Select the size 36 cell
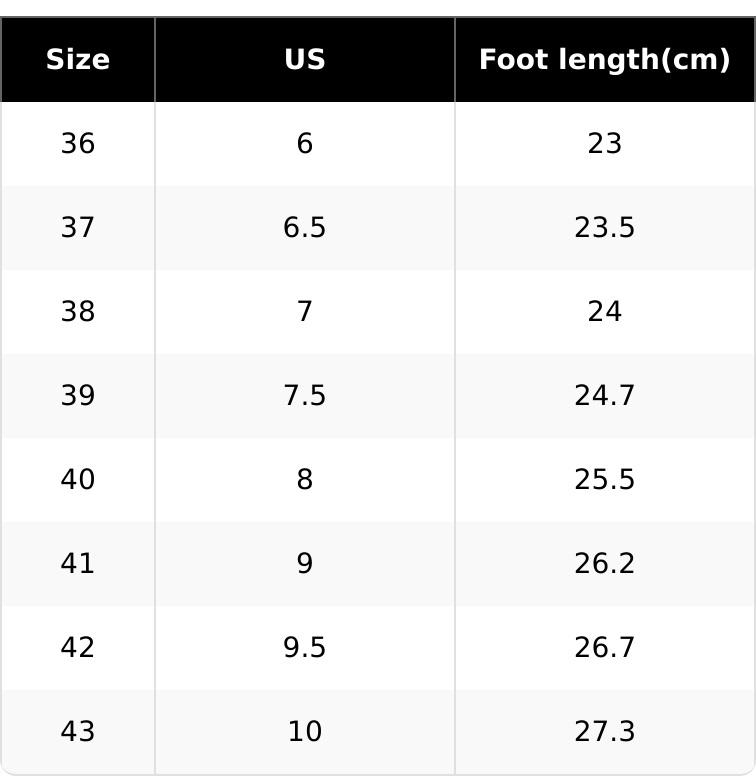This screenshot has height=776, width=756. click(78, 144)
